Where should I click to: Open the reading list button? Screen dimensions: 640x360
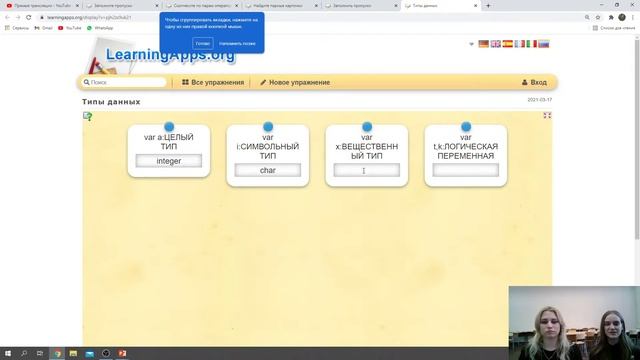[614, 28]
